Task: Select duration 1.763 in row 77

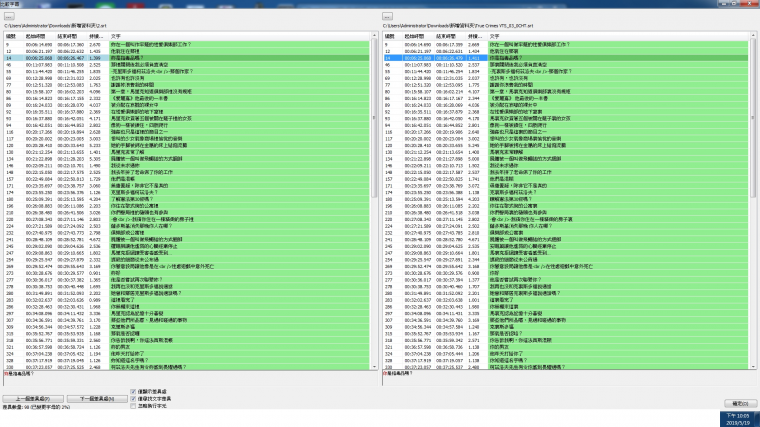Action: [95, 85]
